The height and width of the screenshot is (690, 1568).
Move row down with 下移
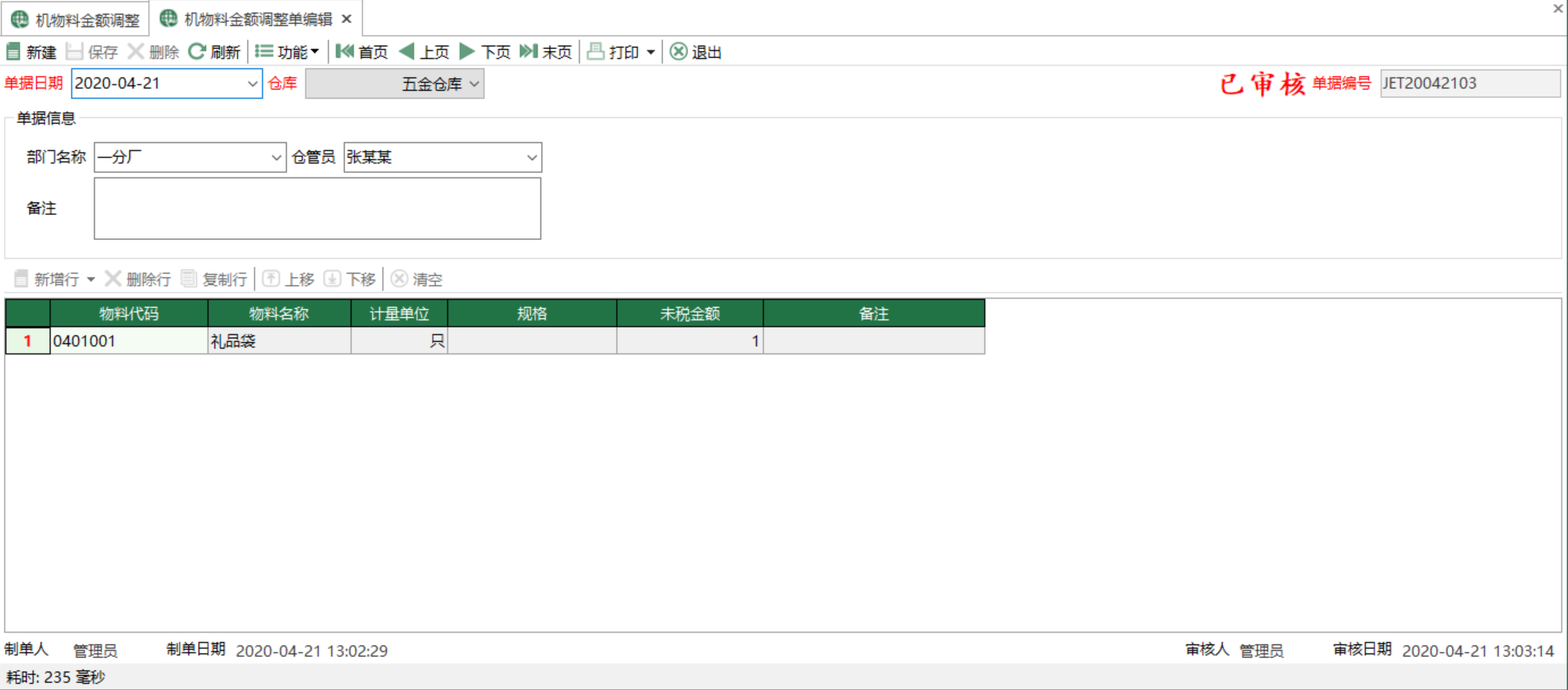(x=349, y=279)
